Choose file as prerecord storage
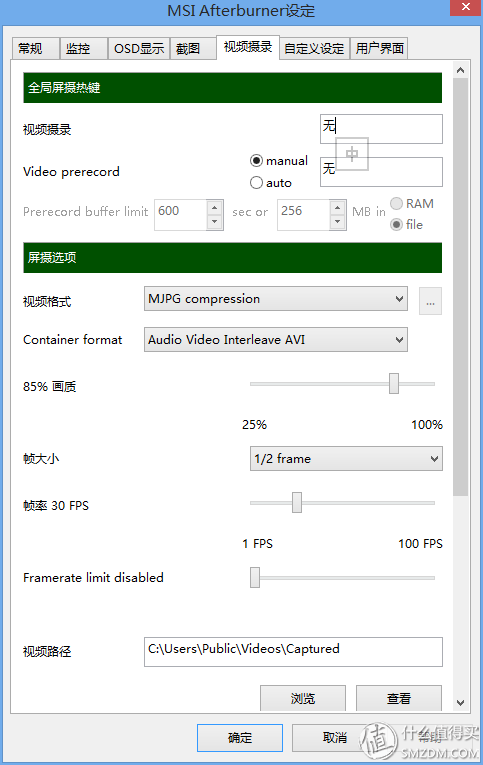 (396, 224)
